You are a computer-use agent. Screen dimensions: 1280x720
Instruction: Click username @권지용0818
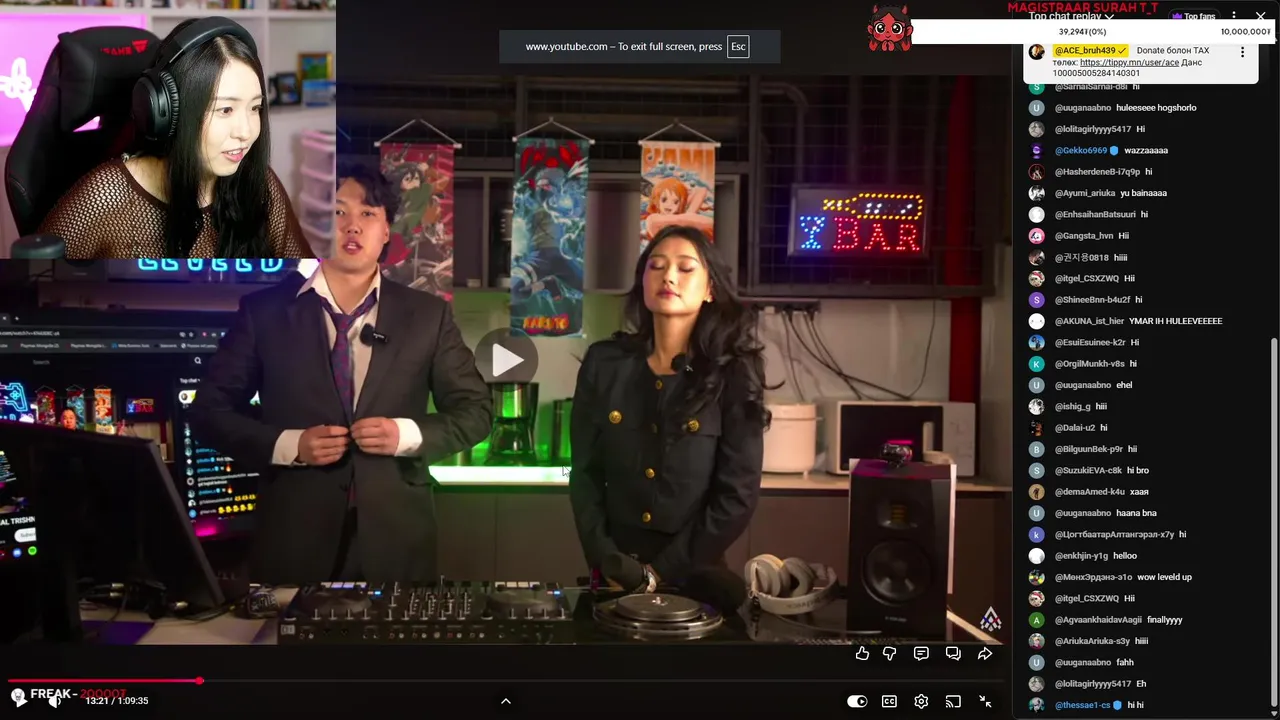click(x=1081, y=257)
